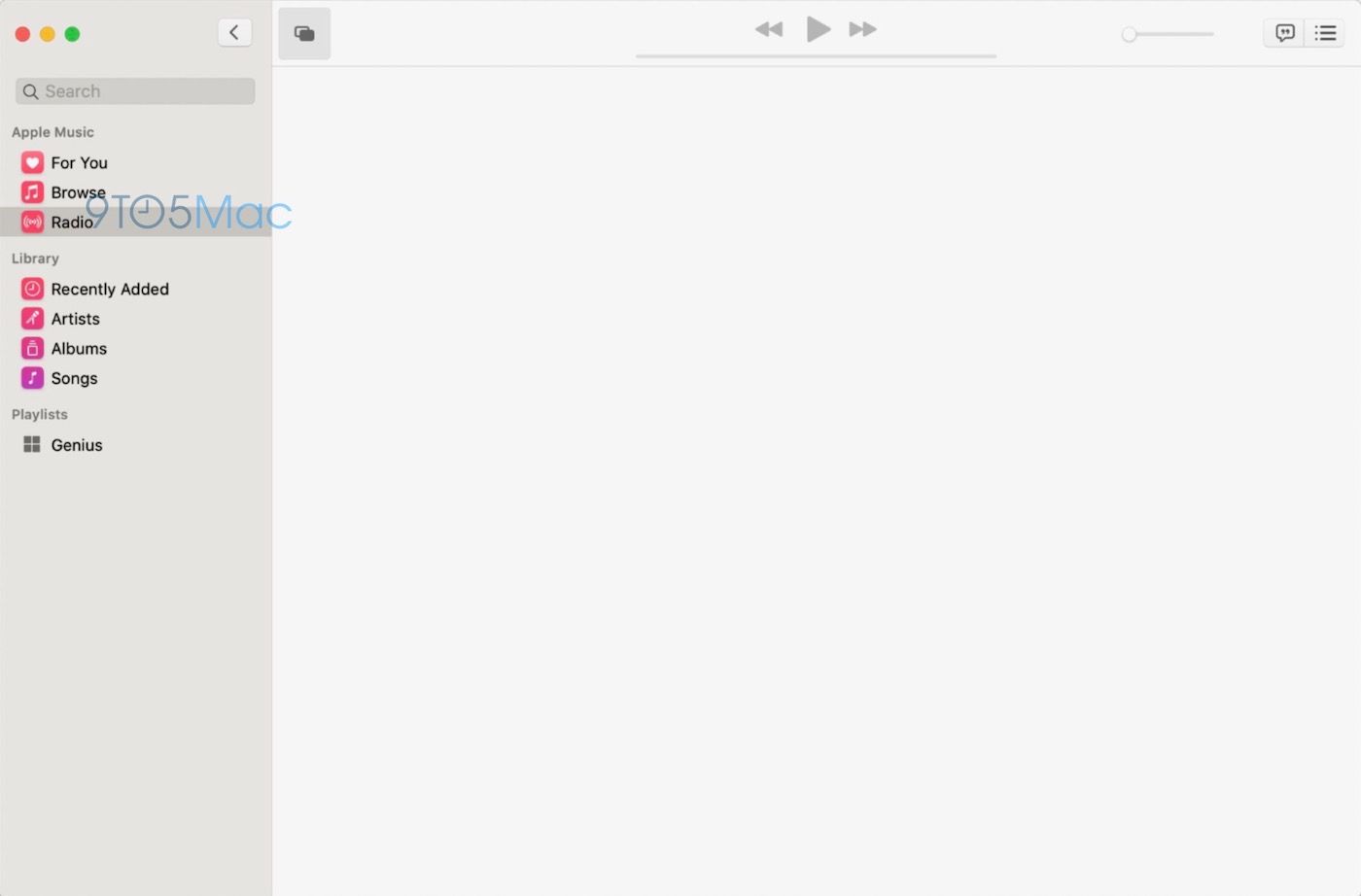Viewport: 1361px width, 896px height.
Task: Show the Up Next queue list
Action: 1325,33
